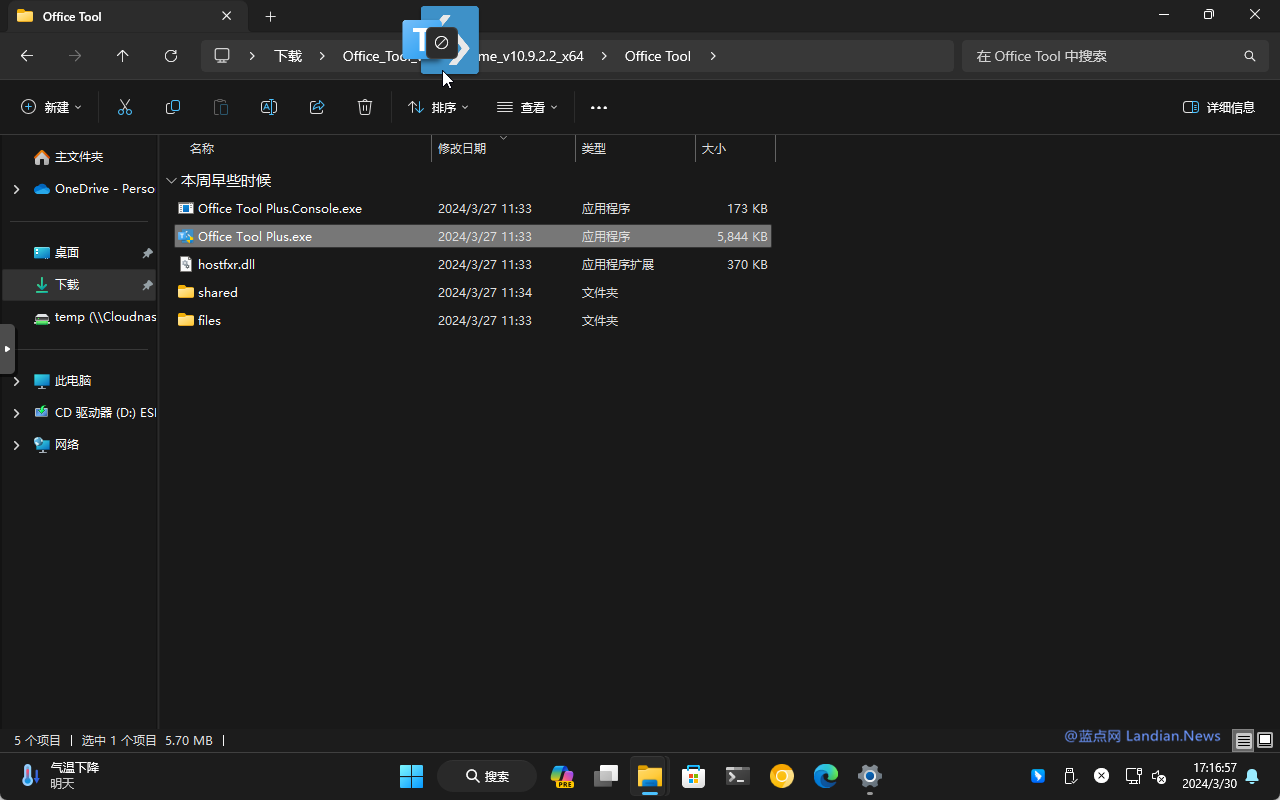Open the Windows Start menu

[x=411, y=776]
